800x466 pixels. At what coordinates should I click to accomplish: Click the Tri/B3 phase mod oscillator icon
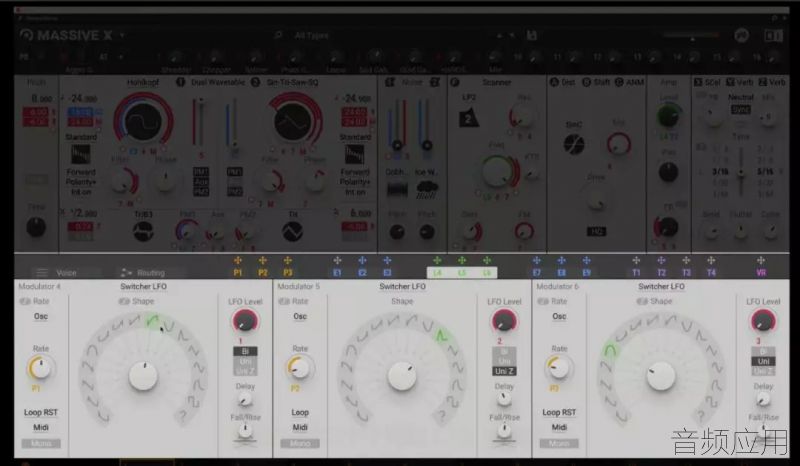[x=143, y=232]
